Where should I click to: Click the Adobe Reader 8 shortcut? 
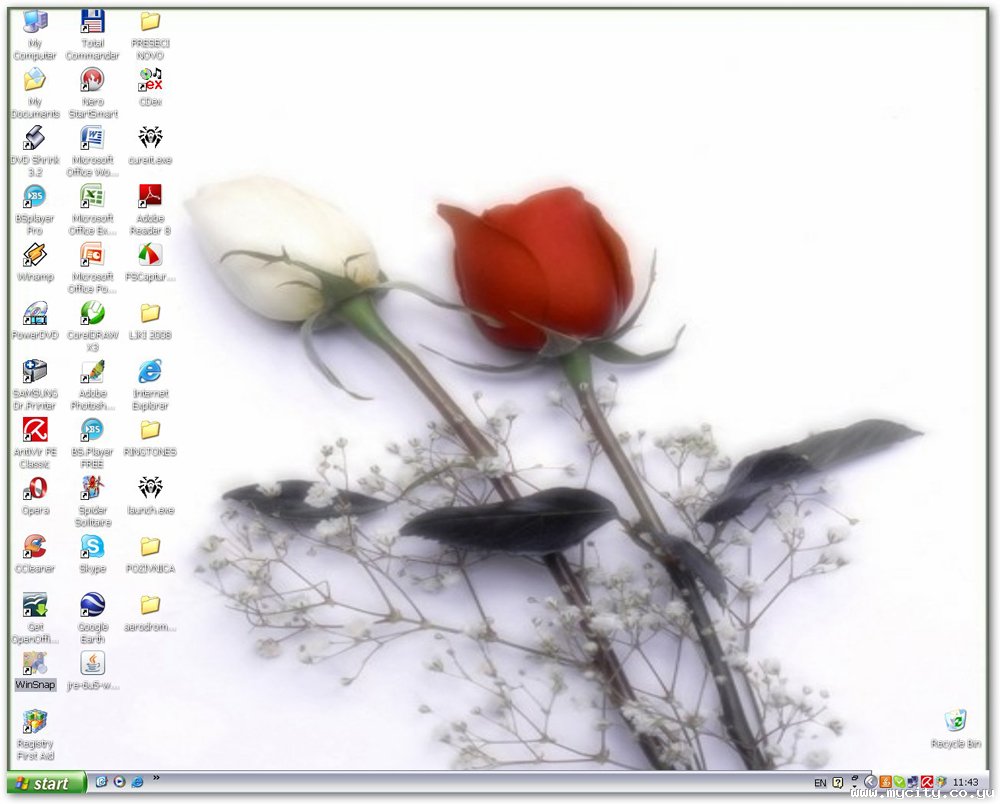pos(151,210)
